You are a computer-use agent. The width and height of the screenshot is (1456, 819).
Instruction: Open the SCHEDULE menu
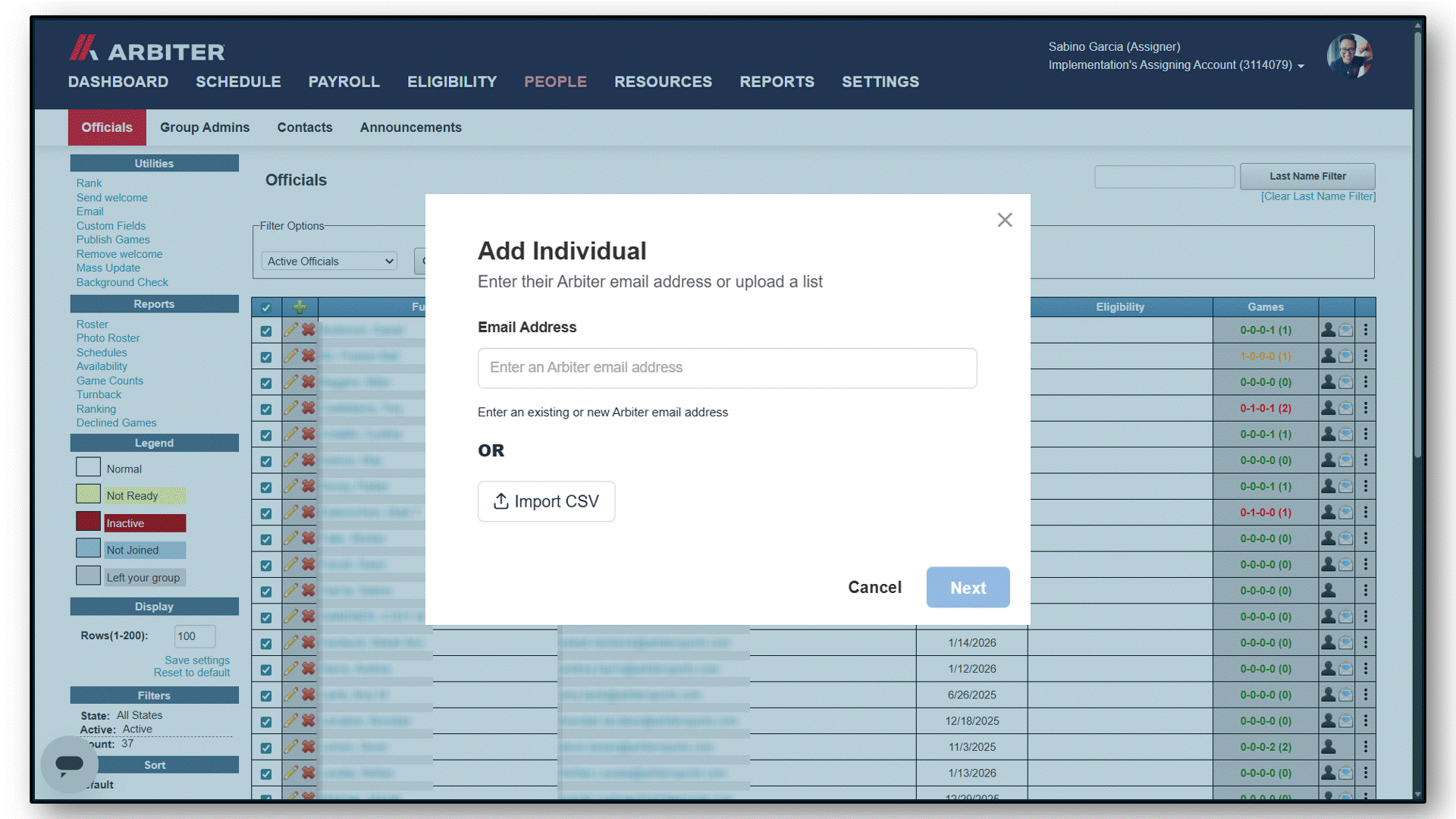pyautogui.click(x=238, y=82)
